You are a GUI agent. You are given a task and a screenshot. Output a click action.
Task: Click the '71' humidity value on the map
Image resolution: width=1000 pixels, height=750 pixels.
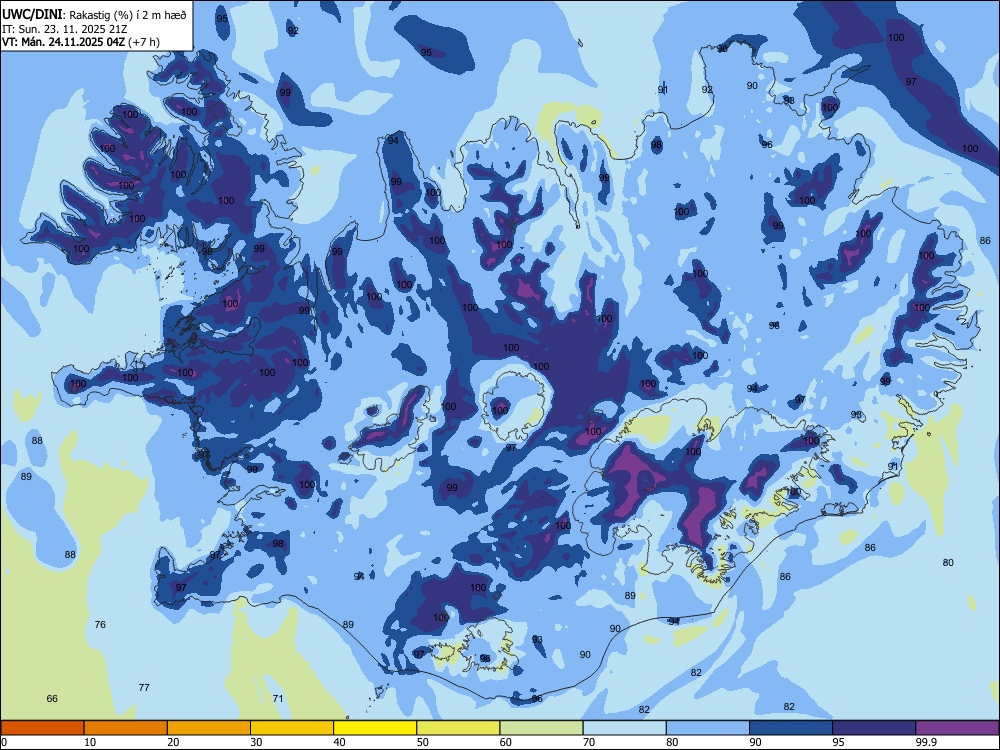pos(278,698)
